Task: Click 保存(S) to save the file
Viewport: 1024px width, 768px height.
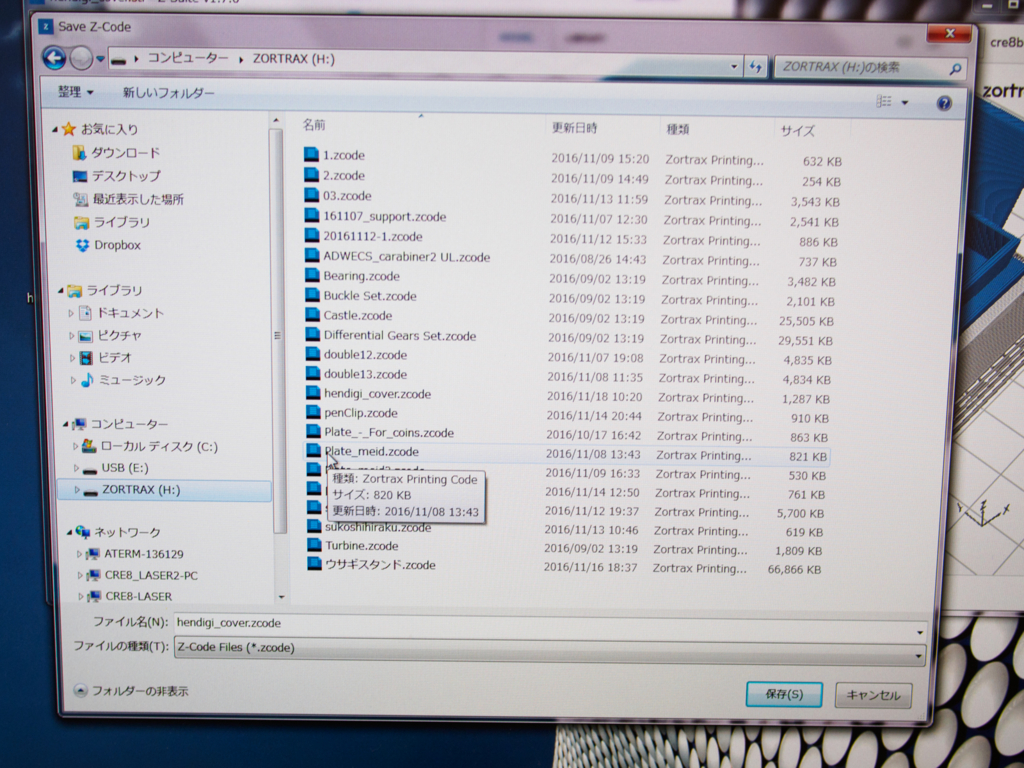Action: 784,694
